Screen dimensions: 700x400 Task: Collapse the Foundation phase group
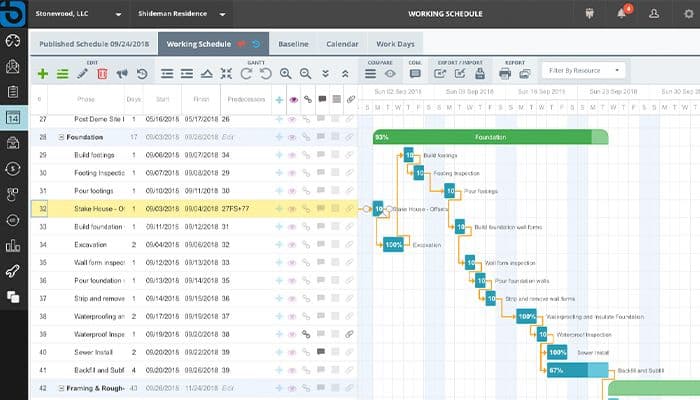pos(61,137)
